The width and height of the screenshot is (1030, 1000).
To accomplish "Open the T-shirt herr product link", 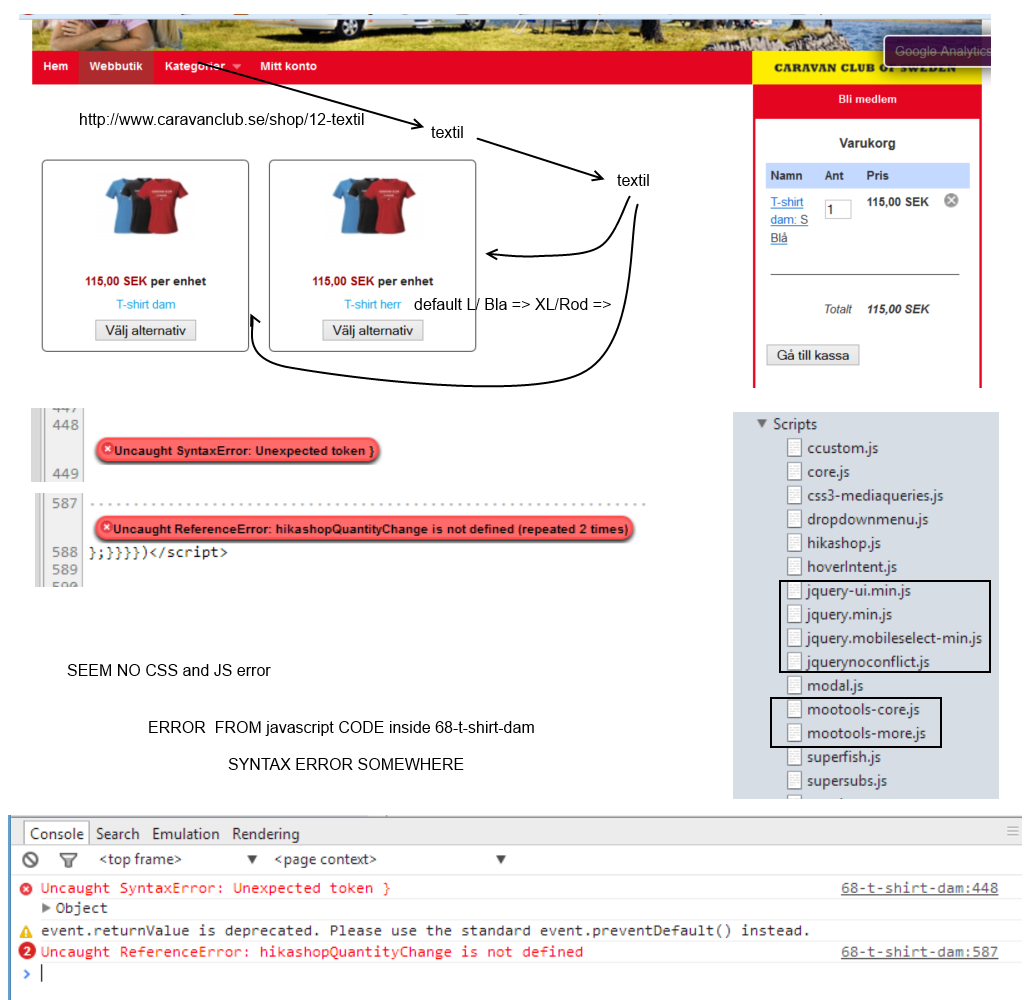I will (x=372, y=304).
